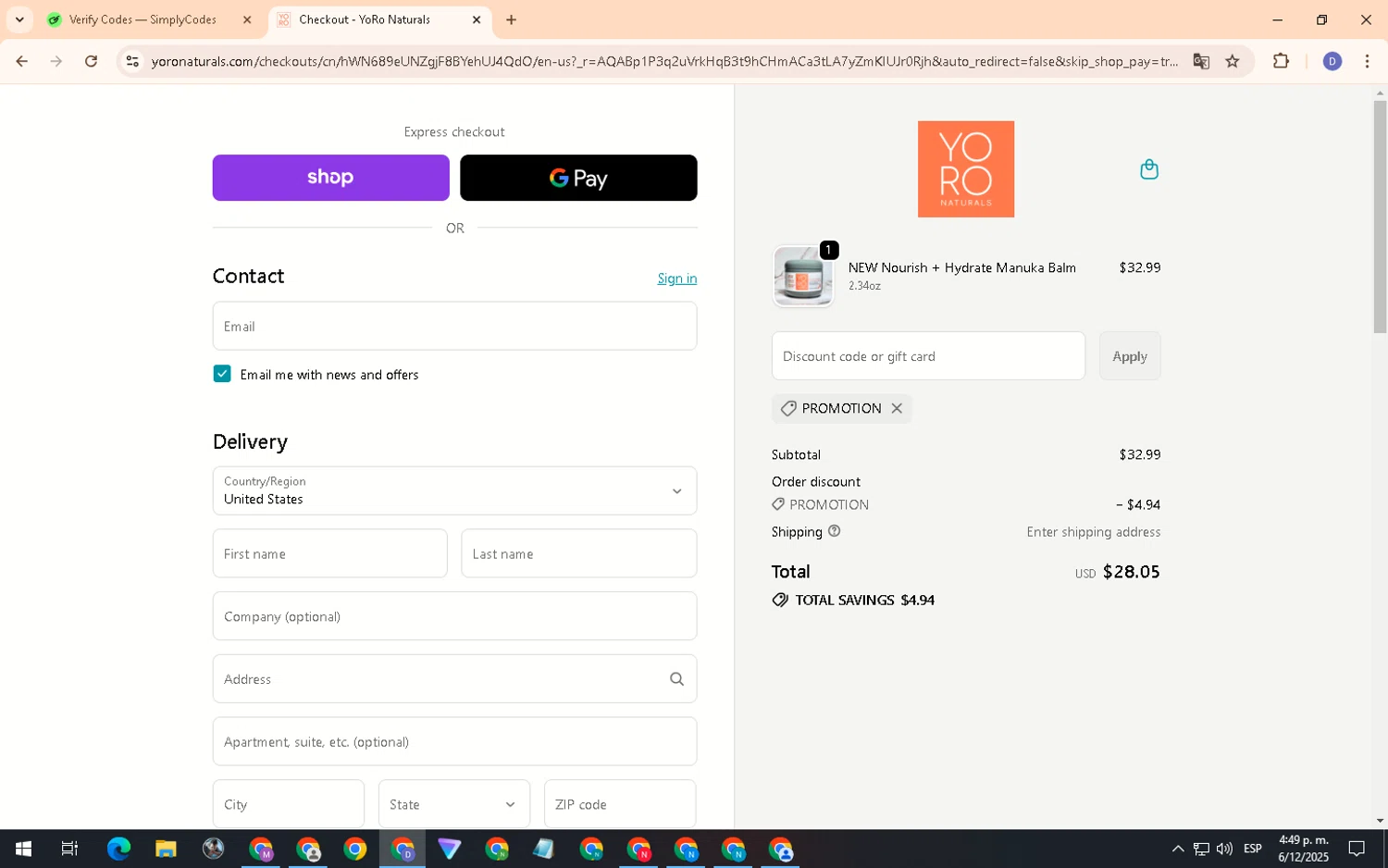Reload the checkout page
This screenshot has height=868, width=1388.
coord(91,61)
